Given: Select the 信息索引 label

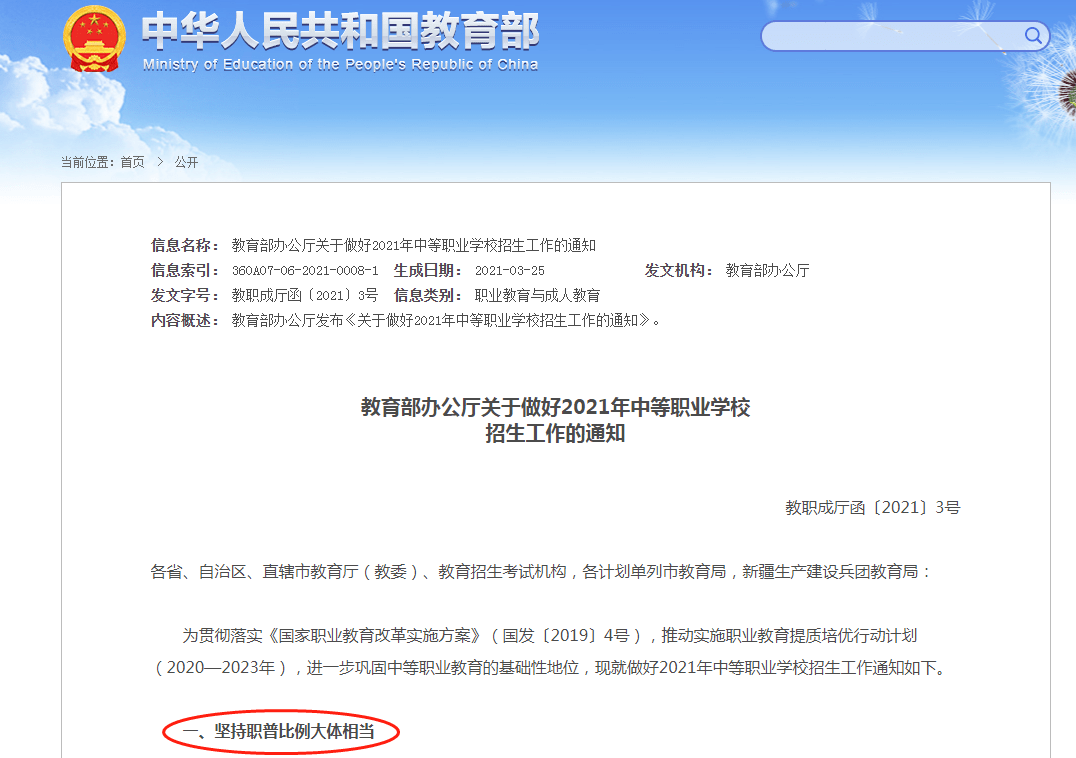Looking at the screenshot, I should (x=185, y=270).
